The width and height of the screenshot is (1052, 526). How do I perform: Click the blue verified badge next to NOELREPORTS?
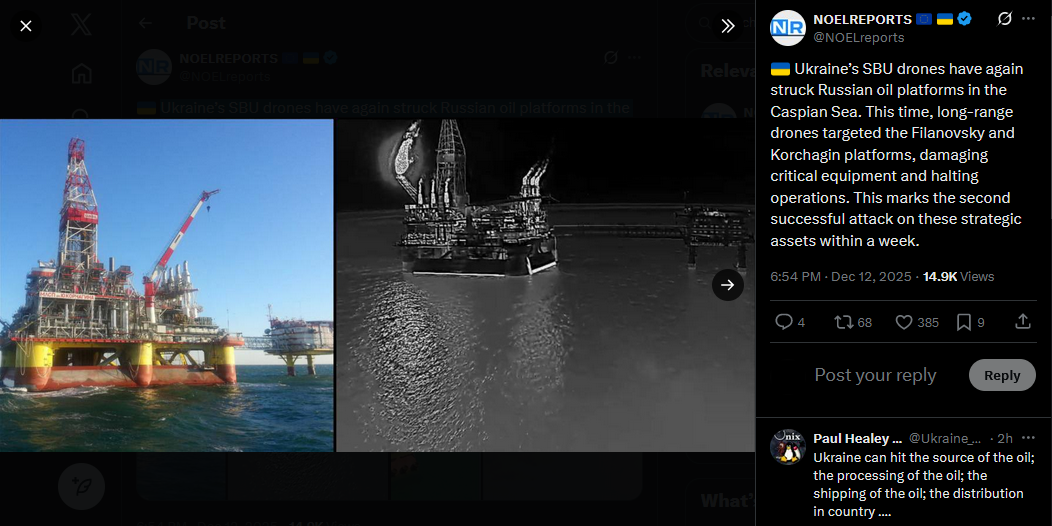964,19
